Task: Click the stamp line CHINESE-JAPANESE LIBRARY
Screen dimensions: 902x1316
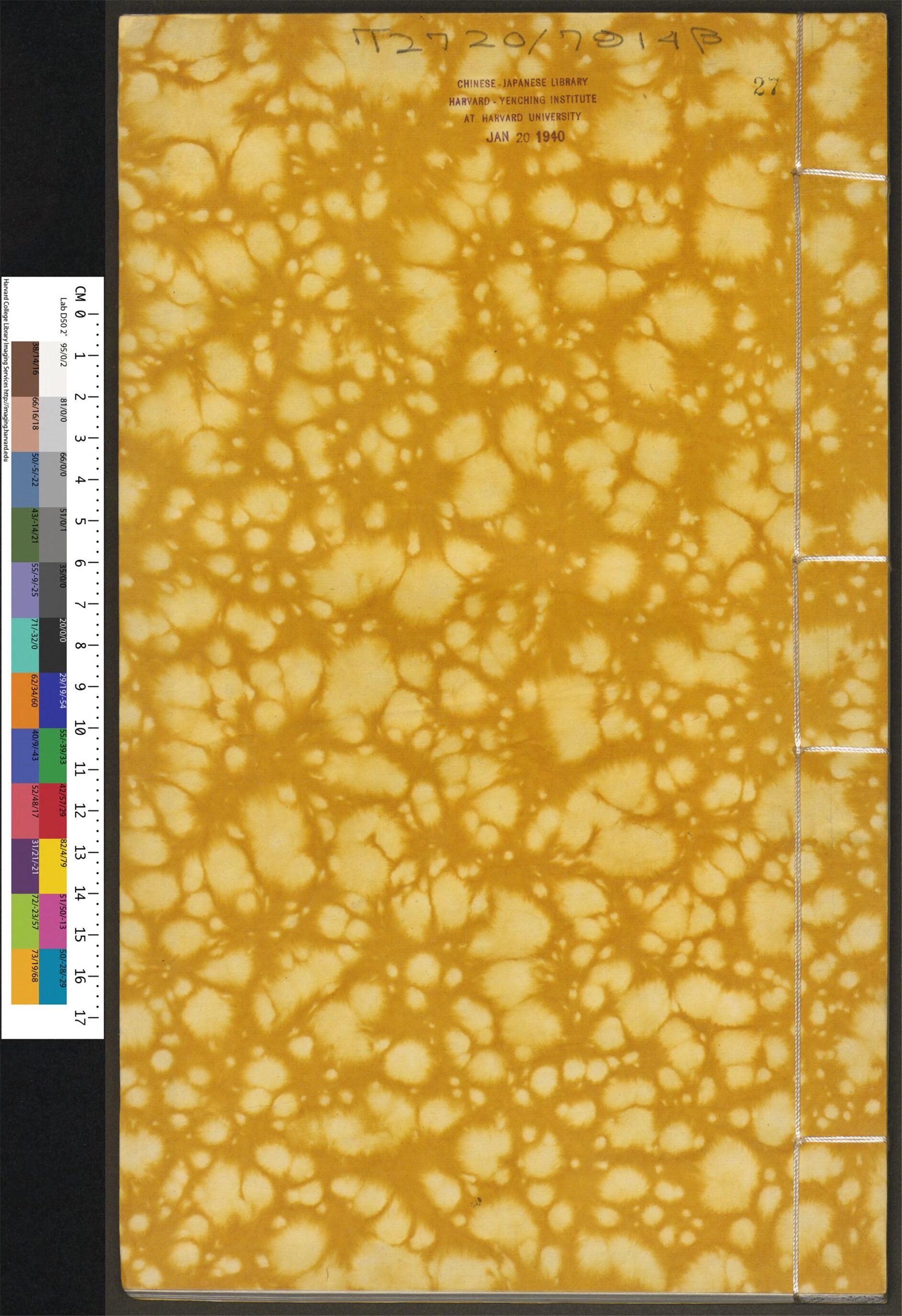Action: [x=523, y=83]
